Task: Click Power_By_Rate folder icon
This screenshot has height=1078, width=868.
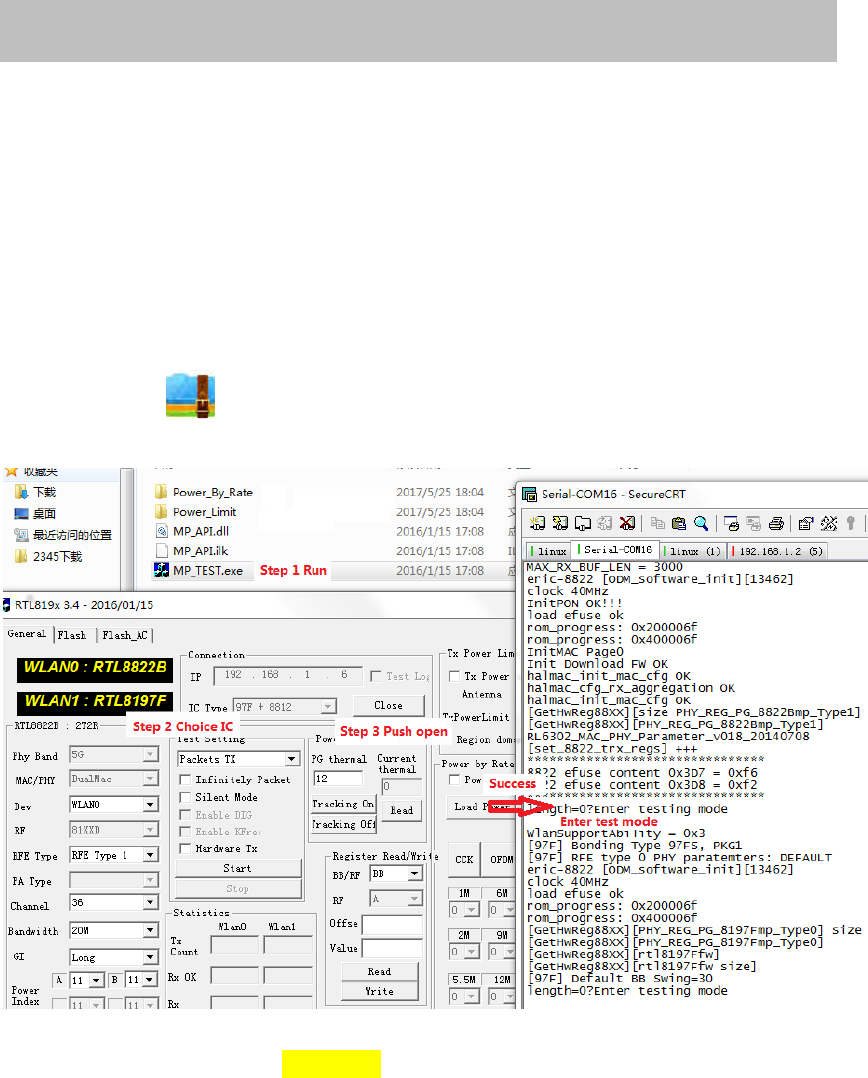Action: tap(162, 492)
